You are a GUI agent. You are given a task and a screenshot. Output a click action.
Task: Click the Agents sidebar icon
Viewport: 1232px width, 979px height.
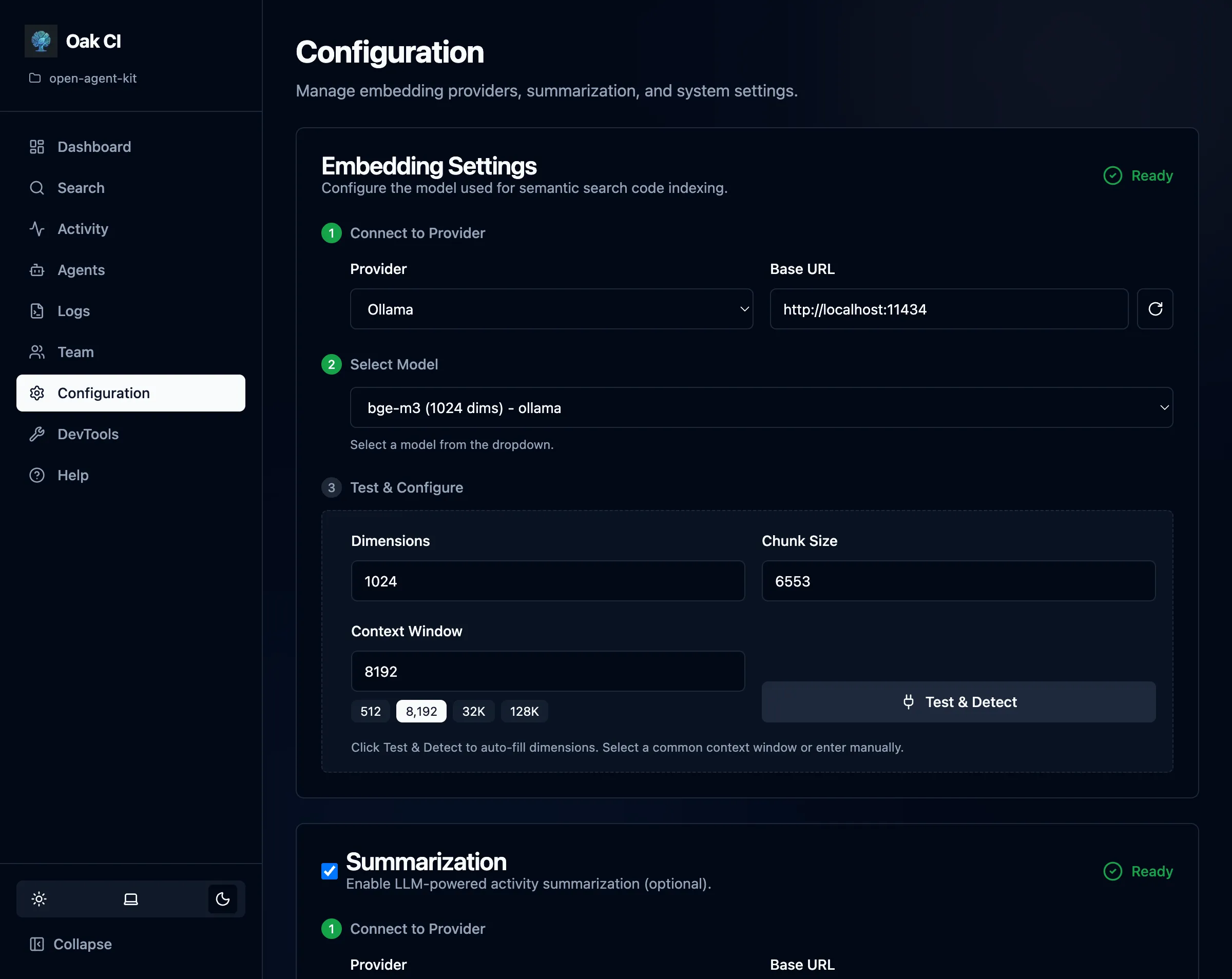pos(36,269)
